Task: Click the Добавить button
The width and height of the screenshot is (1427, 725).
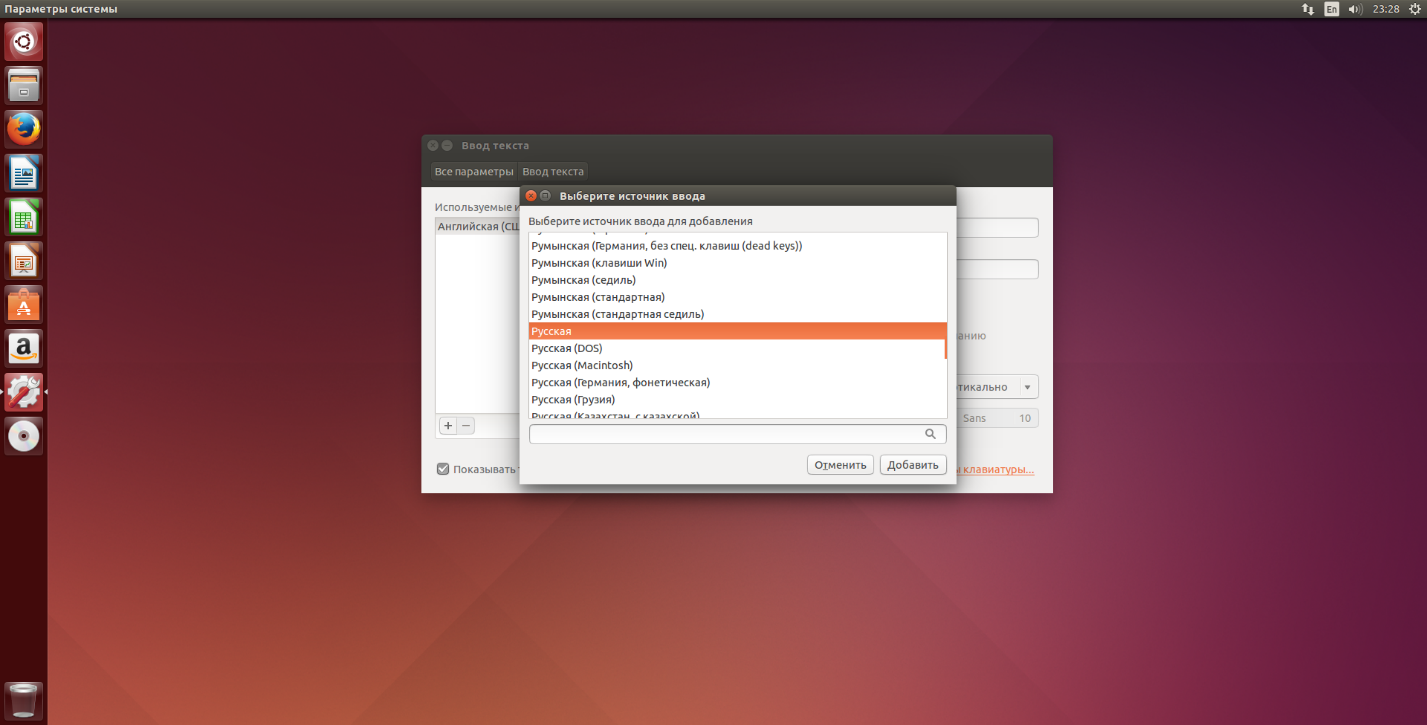Action: click(x=913, y=465)
